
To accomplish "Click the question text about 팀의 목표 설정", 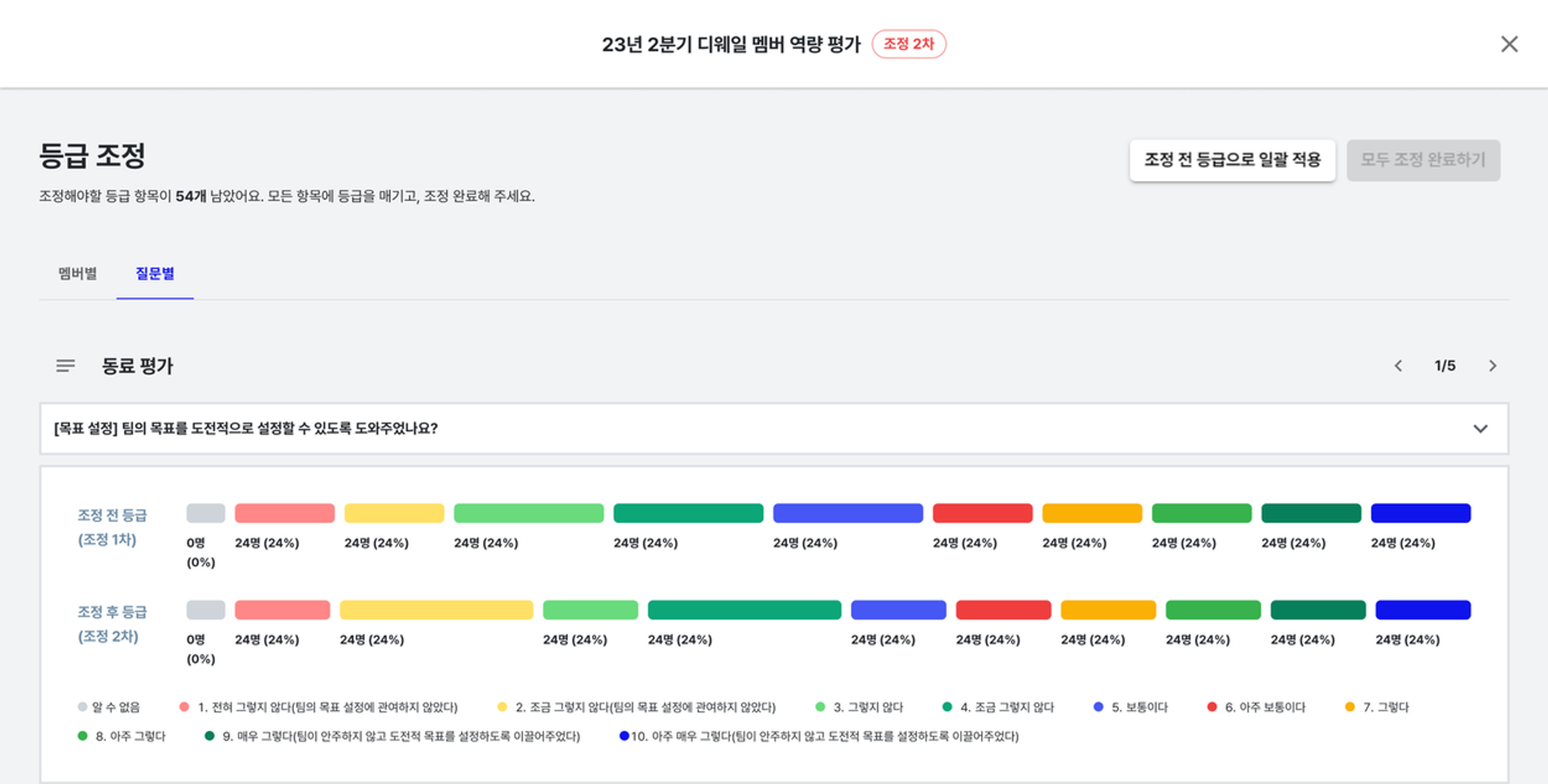I will (x=245, y=429).
